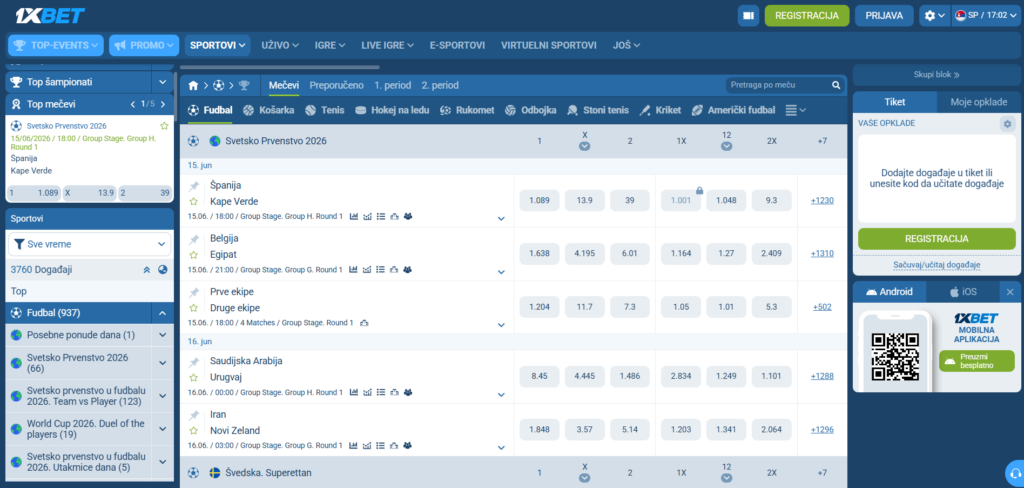1024x488 pixels.
Task: Pin the Belgija vs Egipat match
Action: pos(194,239)
